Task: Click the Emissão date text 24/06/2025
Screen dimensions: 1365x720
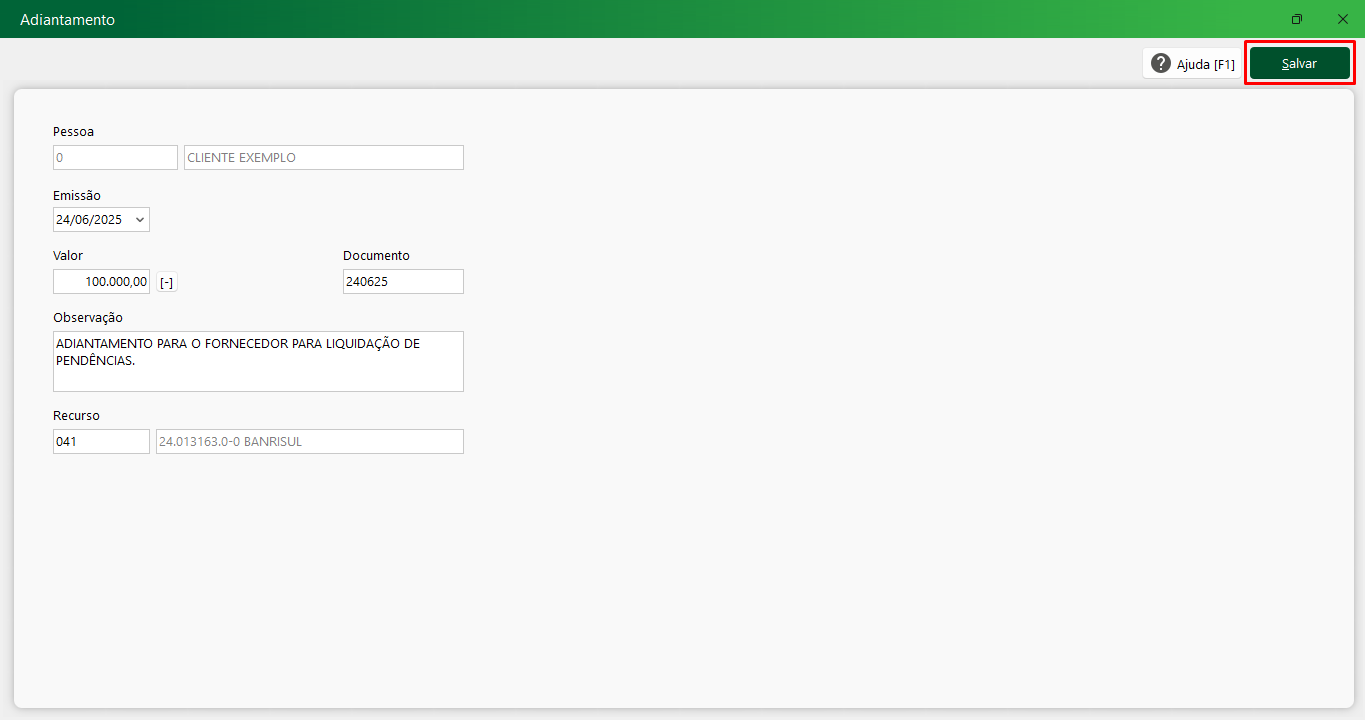Action: click(x=89, y=220)
